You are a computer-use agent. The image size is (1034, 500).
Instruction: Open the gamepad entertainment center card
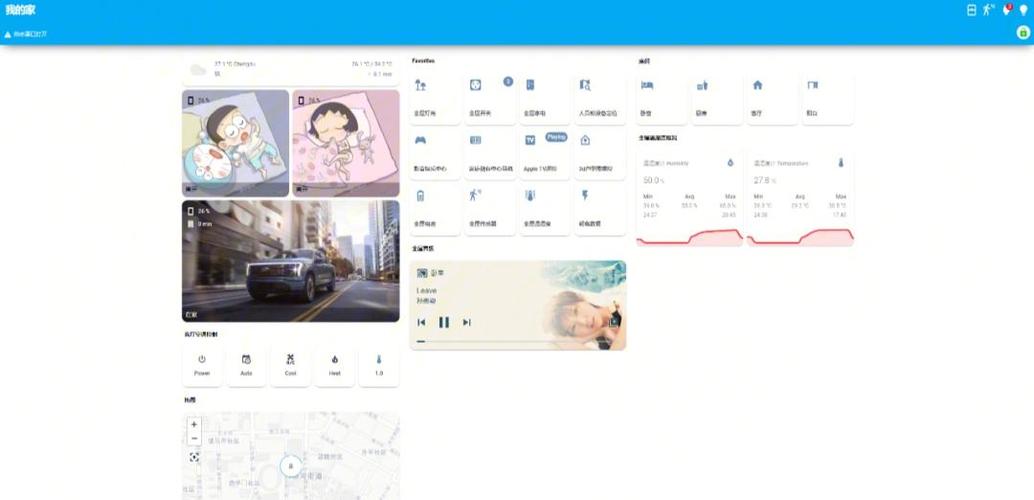click(x=435, y=154)
